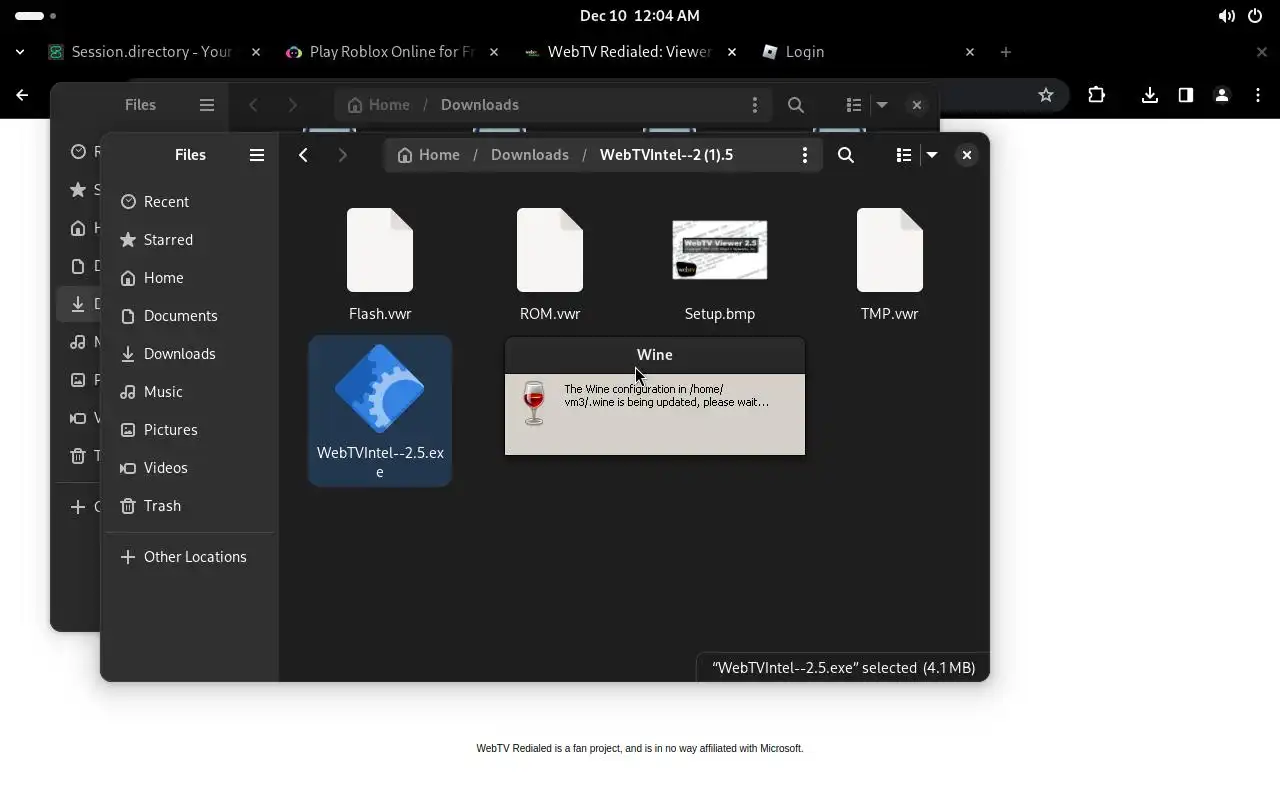Close the WebTV Redialed tab
1280x800 pixels.
(732, 52)
